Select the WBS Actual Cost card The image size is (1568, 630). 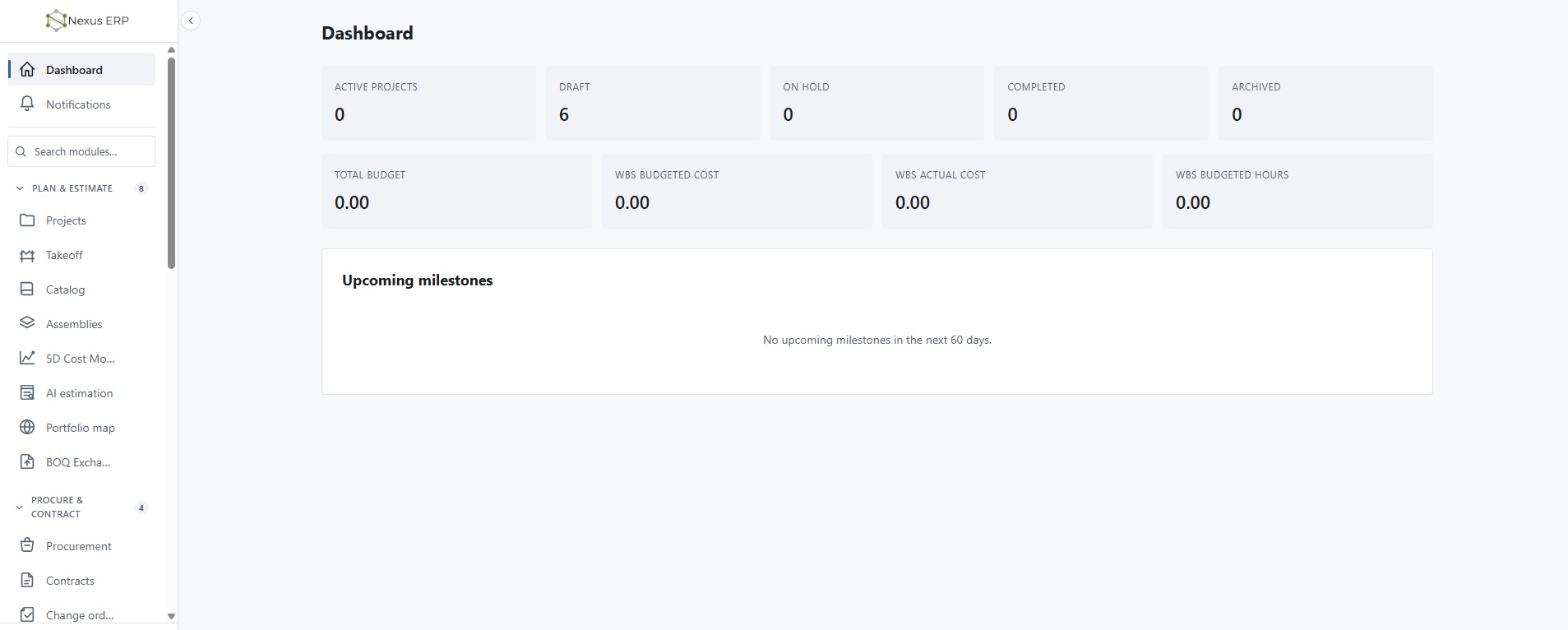pyautogui.click(x=1017, y=191)
